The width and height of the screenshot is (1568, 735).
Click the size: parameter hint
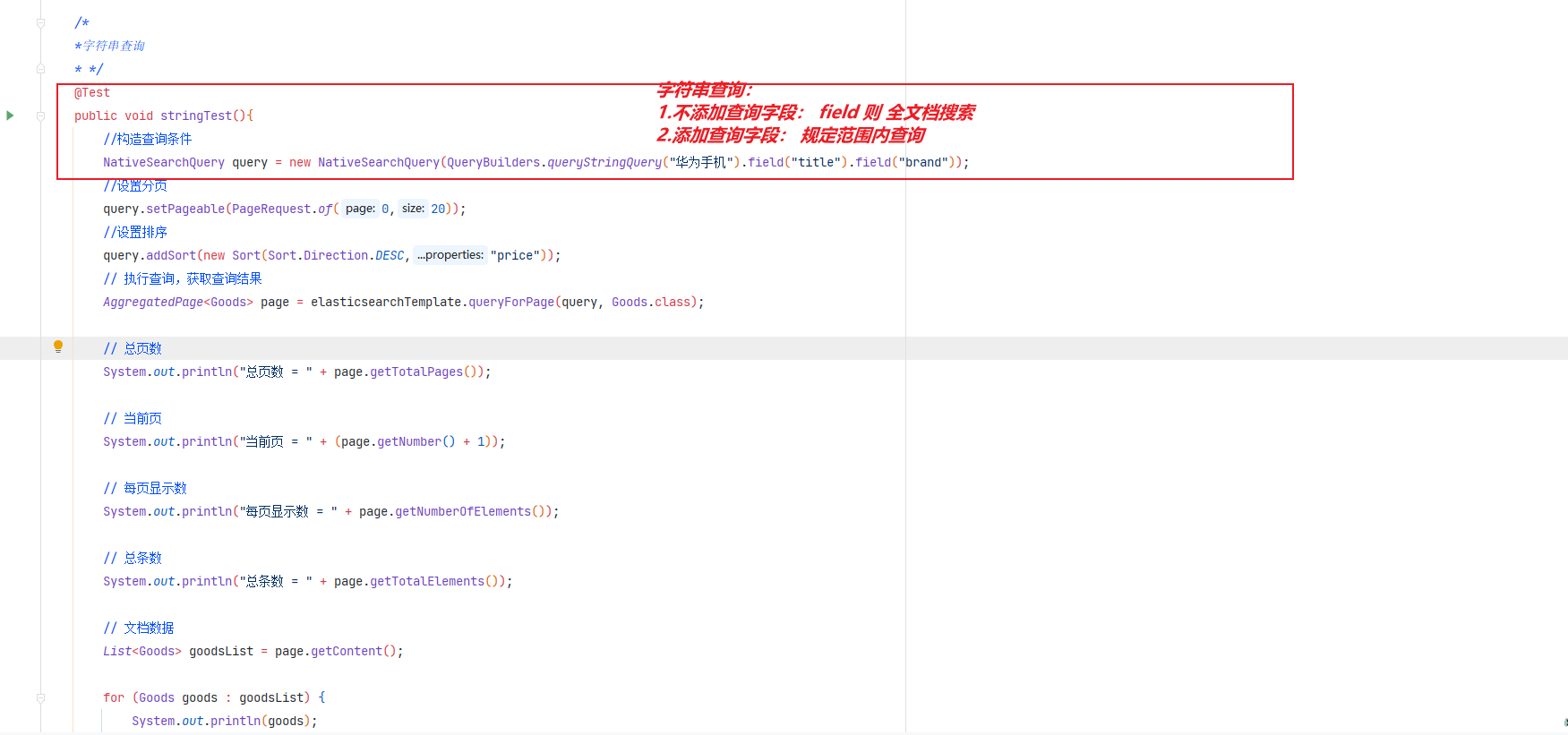[x=413, y=209]
